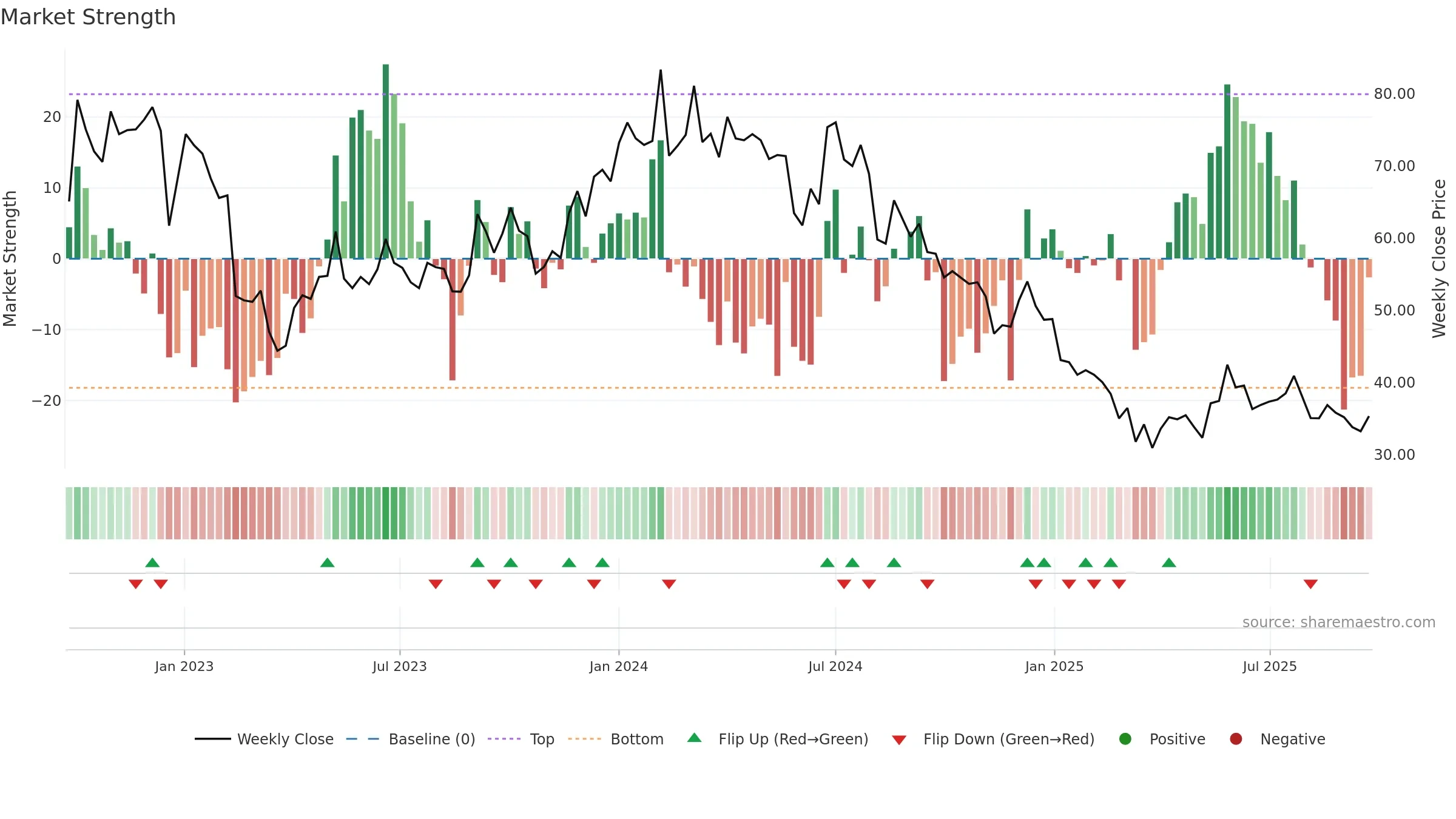The height and width of the screenshot is (819, 1456).
Task: Click the 50.00 price axis label
Action: [1394, 311]
